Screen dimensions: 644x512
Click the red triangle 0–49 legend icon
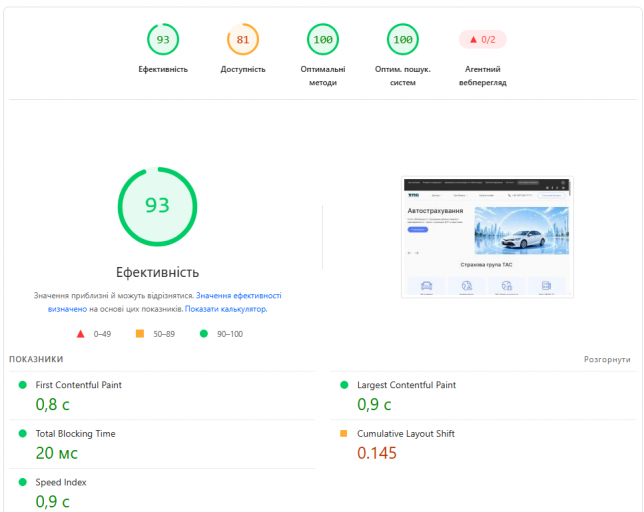tap(80, 334)
